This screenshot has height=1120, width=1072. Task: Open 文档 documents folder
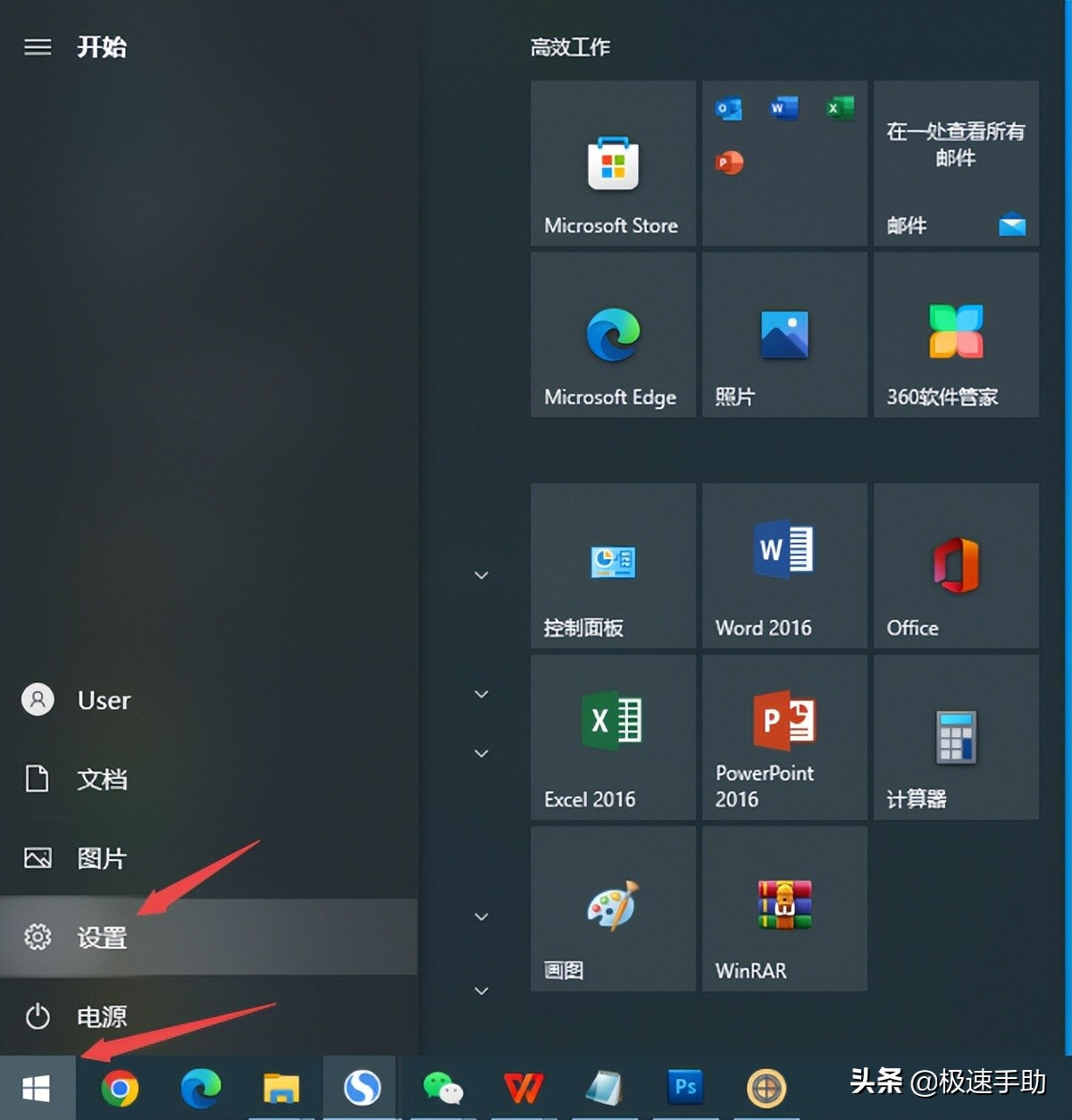click(102, 779)
